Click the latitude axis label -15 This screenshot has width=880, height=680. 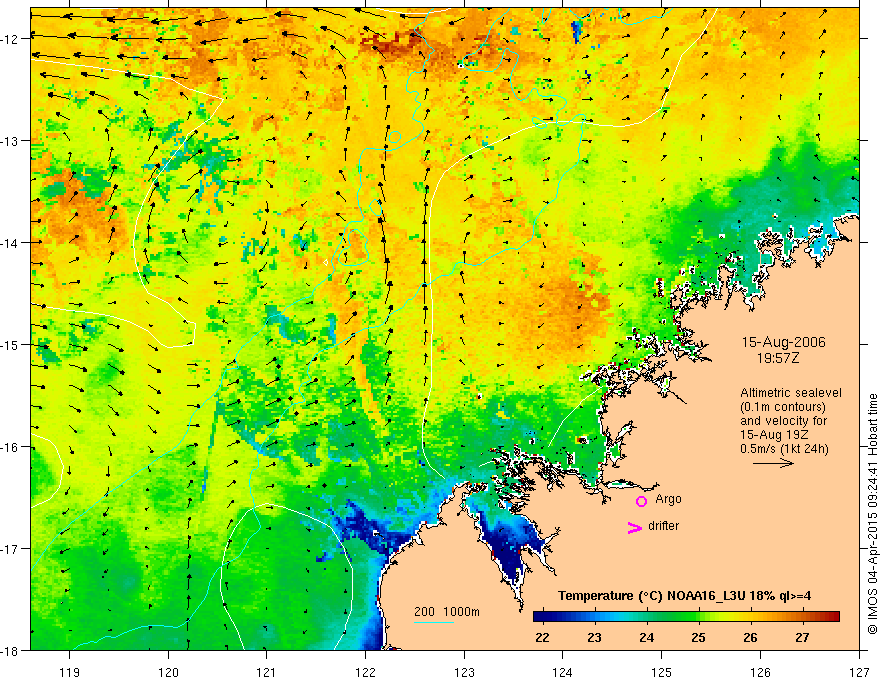tap(11, 344)
